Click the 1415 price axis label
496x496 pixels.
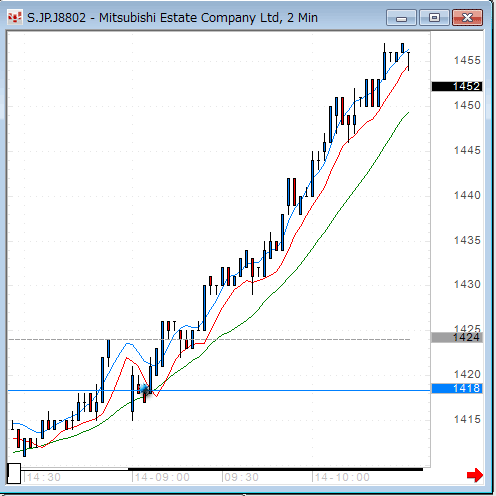[x=467, y=419]
